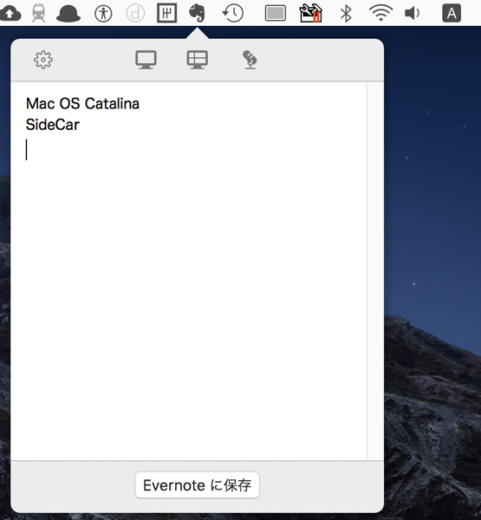Screen dimensions: 481x520
Task: Place cursor after the SideCar text
Action: tap(80, 125)
